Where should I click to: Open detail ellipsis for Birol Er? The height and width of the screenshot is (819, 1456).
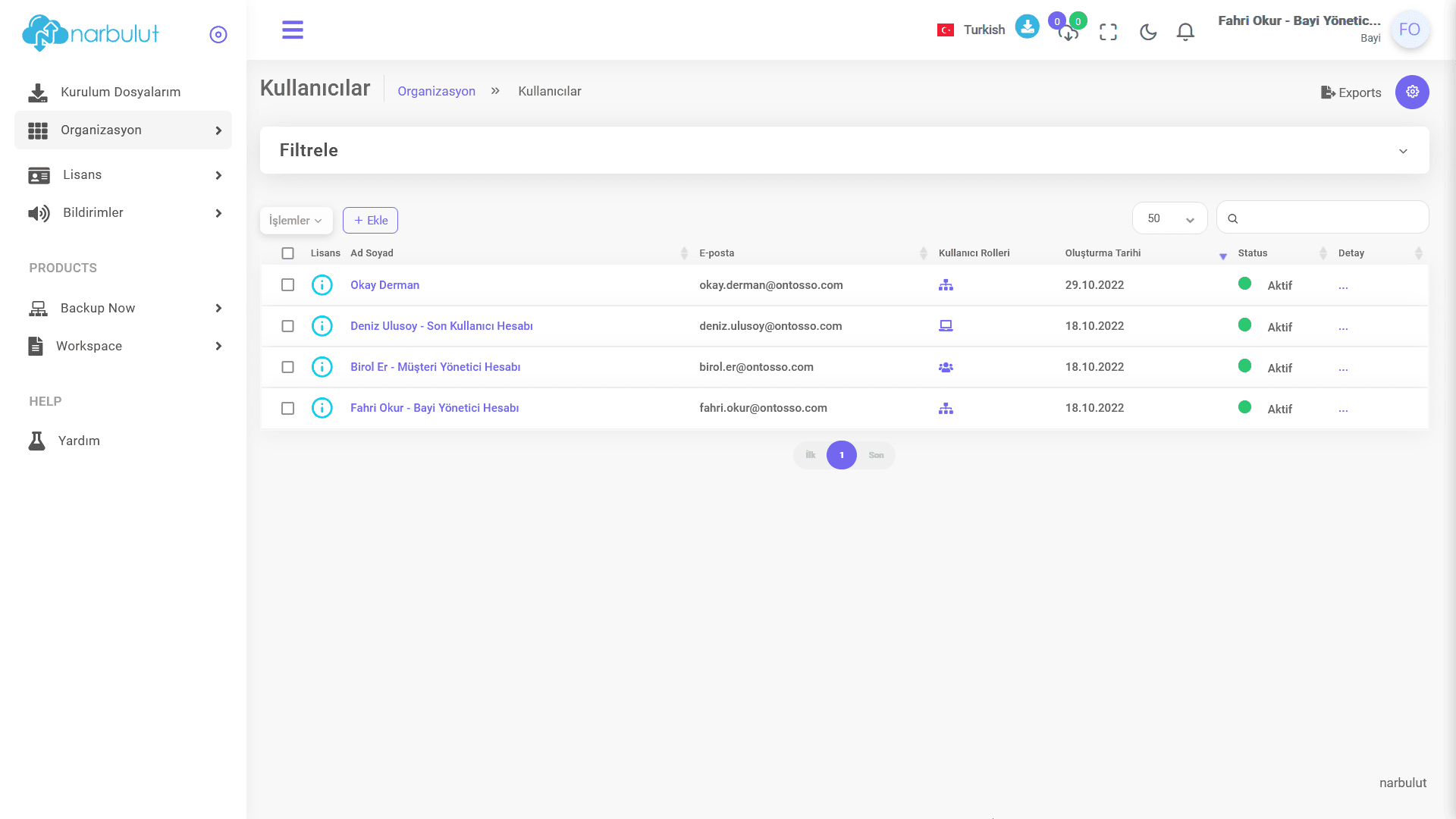pos(1343,368)
